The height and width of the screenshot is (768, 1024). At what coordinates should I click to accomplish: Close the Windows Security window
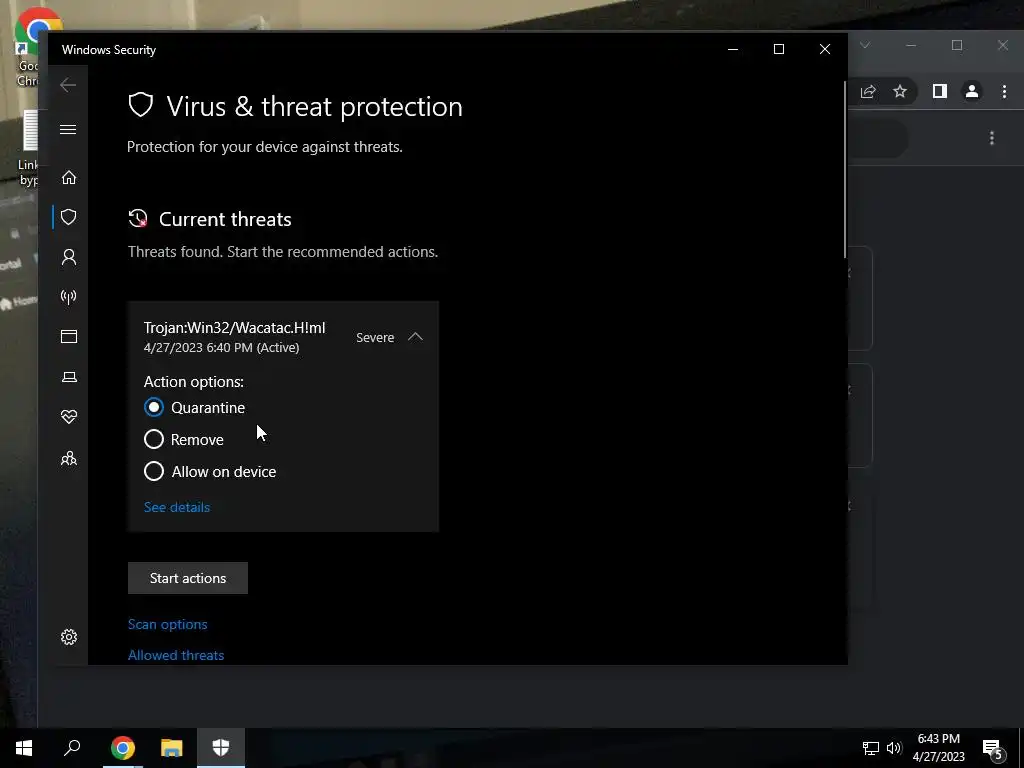point(825,50)
